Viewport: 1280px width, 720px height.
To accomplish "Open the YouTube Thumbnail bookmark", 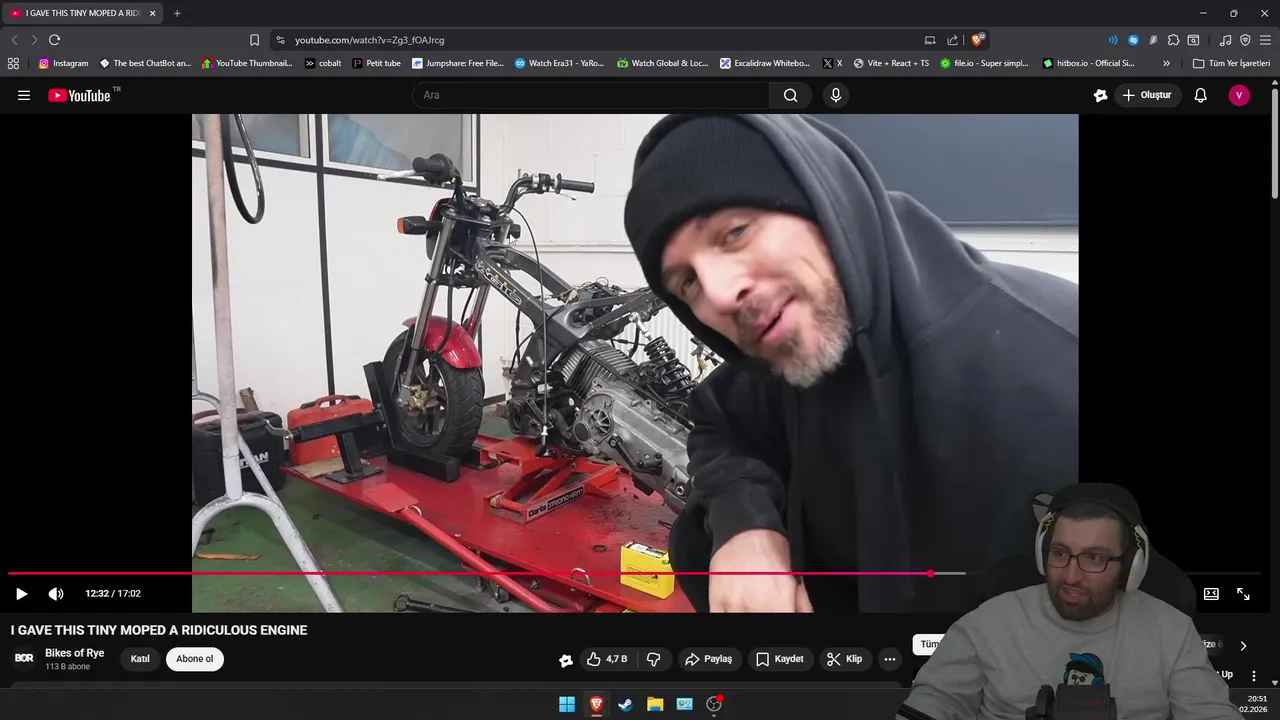I will [247, 63].
